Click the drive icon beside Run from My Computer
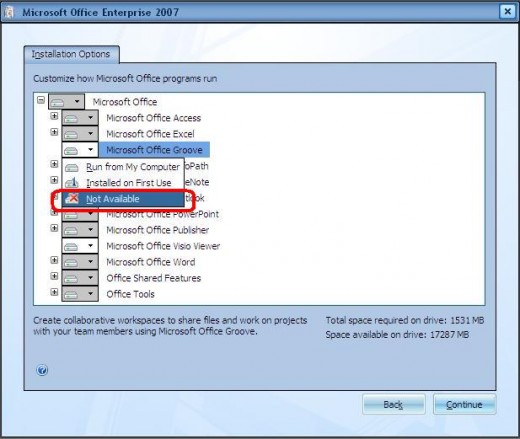 (x=72, y=167)
